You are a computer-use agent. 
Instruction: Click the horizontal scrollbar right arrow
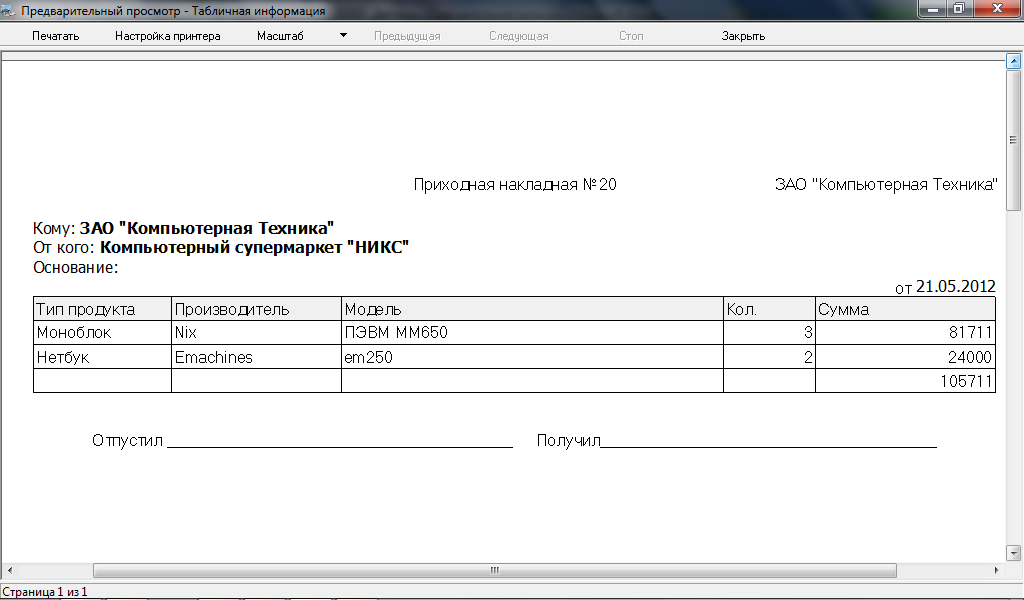[x=996, y=570]
